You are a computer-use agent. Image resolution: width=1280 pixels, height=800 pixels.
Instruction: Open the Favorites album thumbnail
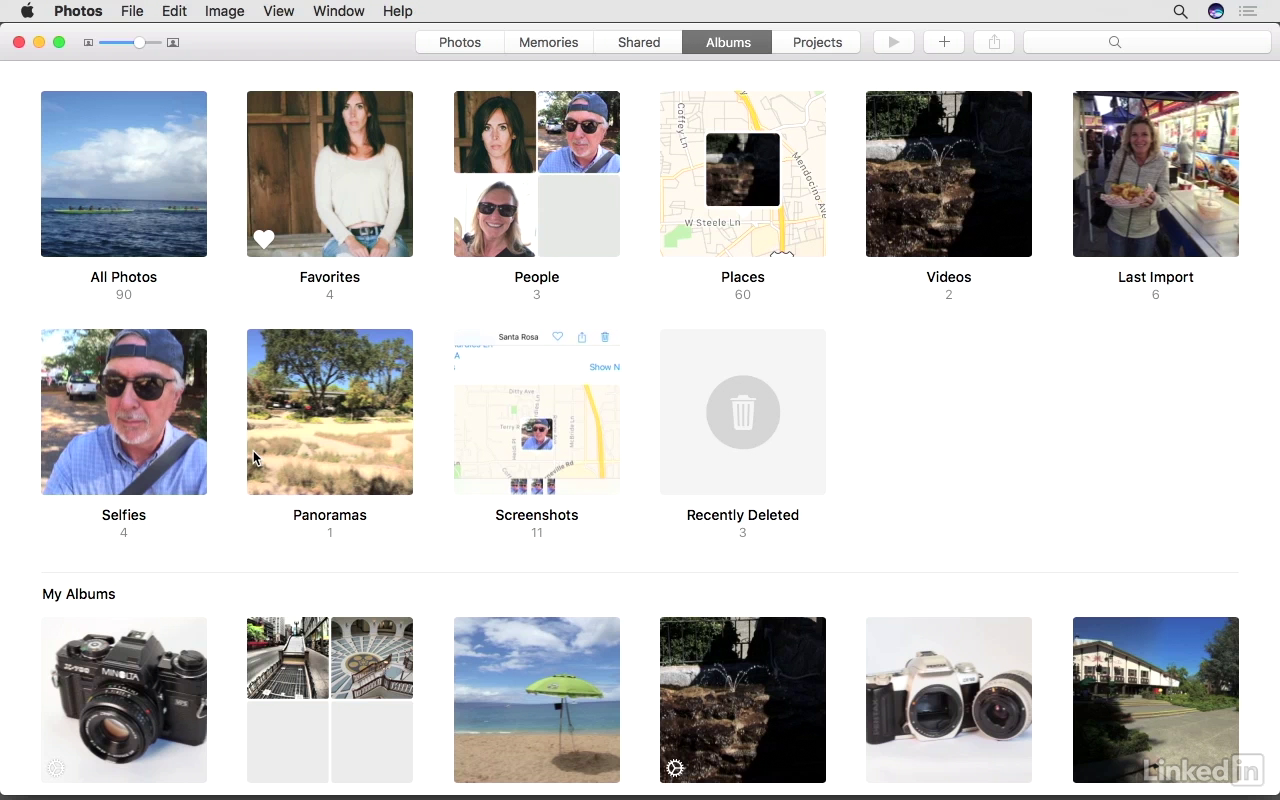(330, 174)
